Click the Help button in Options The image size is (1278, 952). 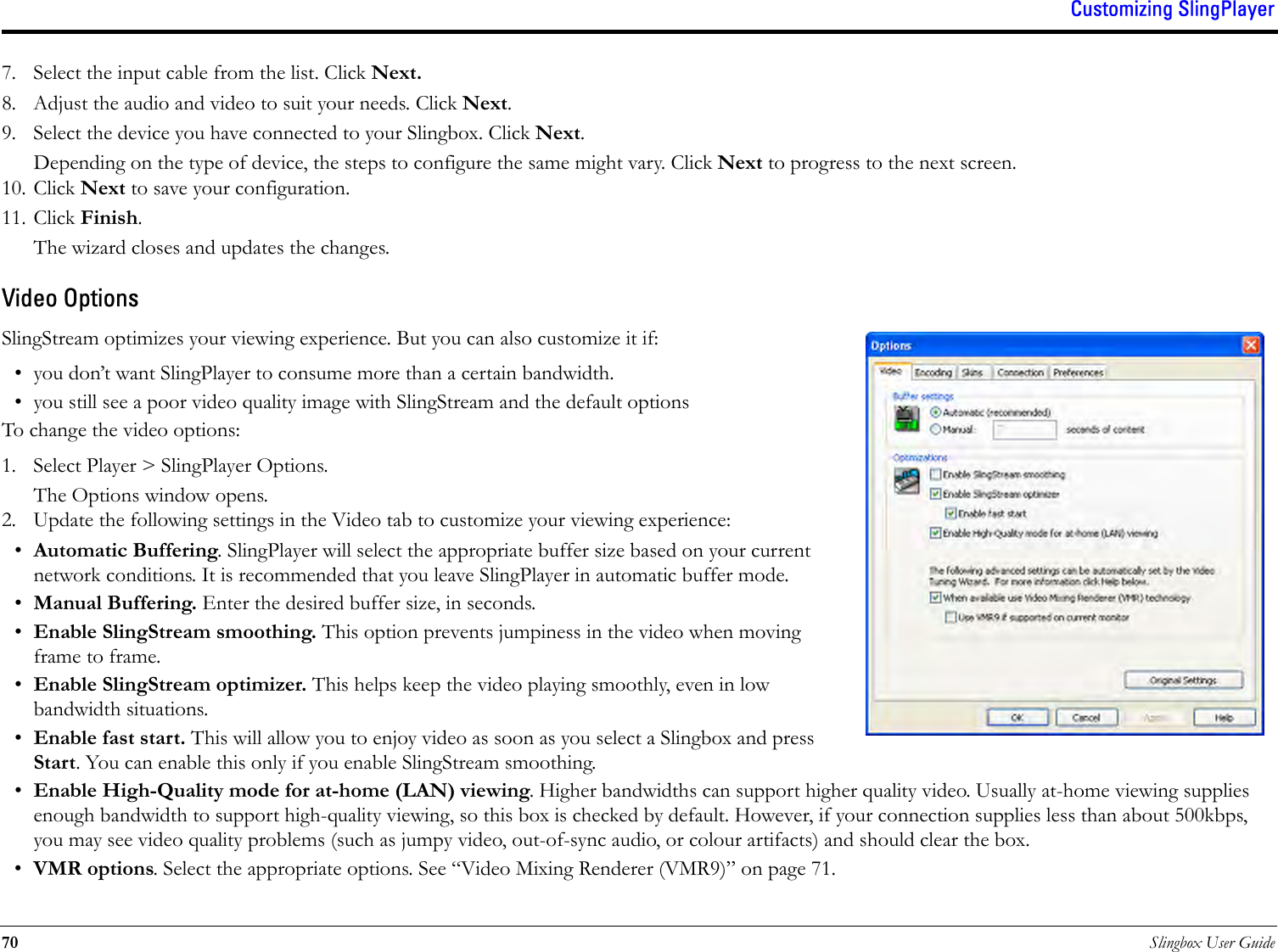click(x=1224, y=718)
